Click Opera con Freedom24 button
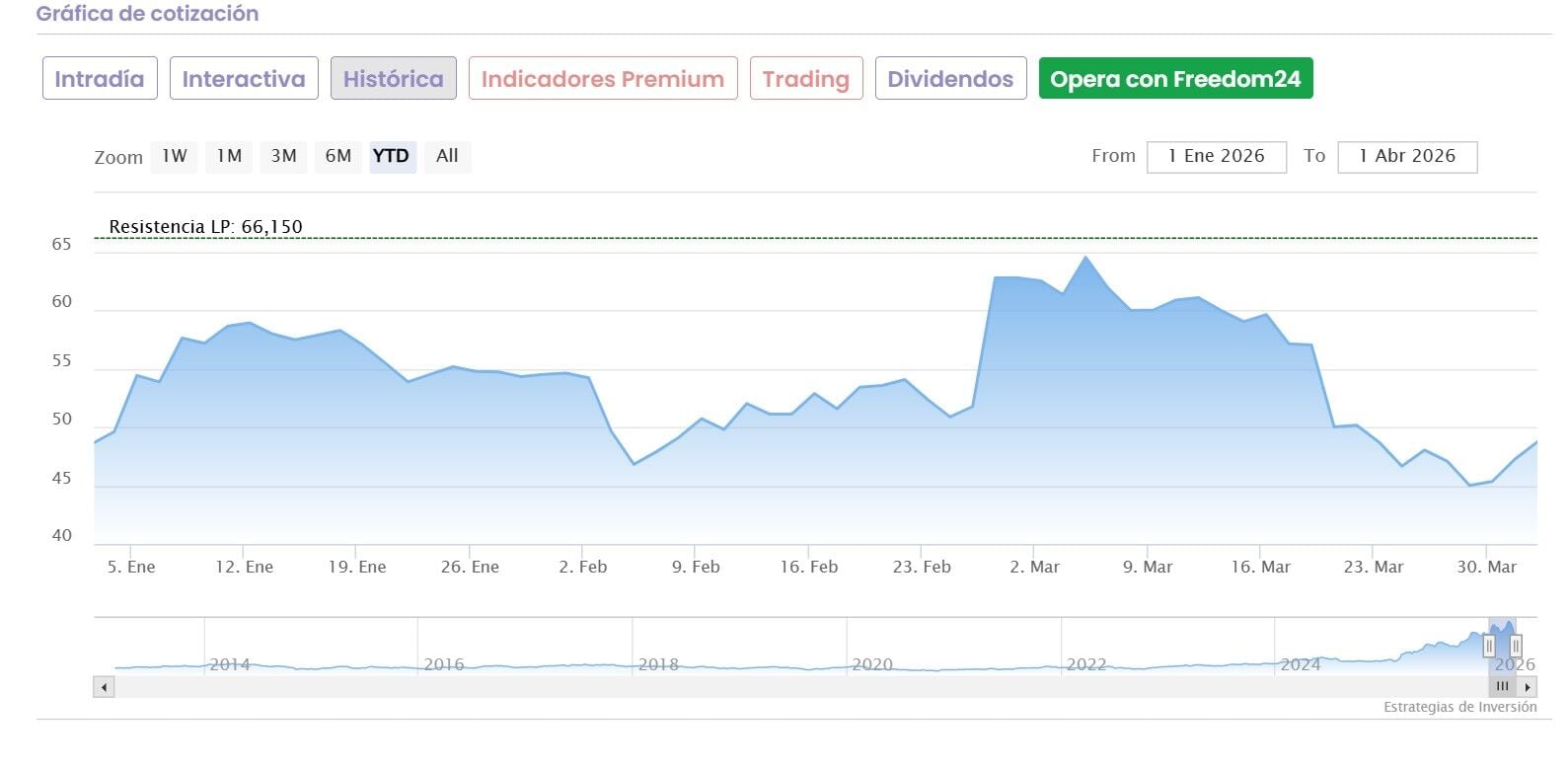 coord(1175,79)
